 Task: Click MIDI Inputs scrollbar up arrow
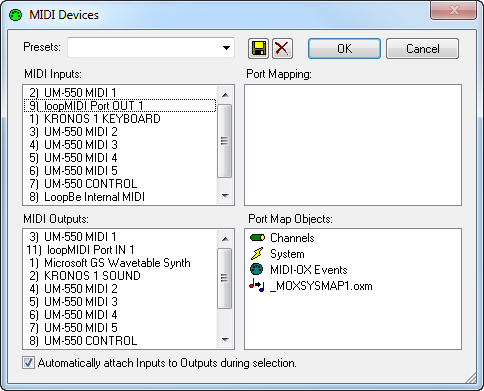[x=225, y=95]
